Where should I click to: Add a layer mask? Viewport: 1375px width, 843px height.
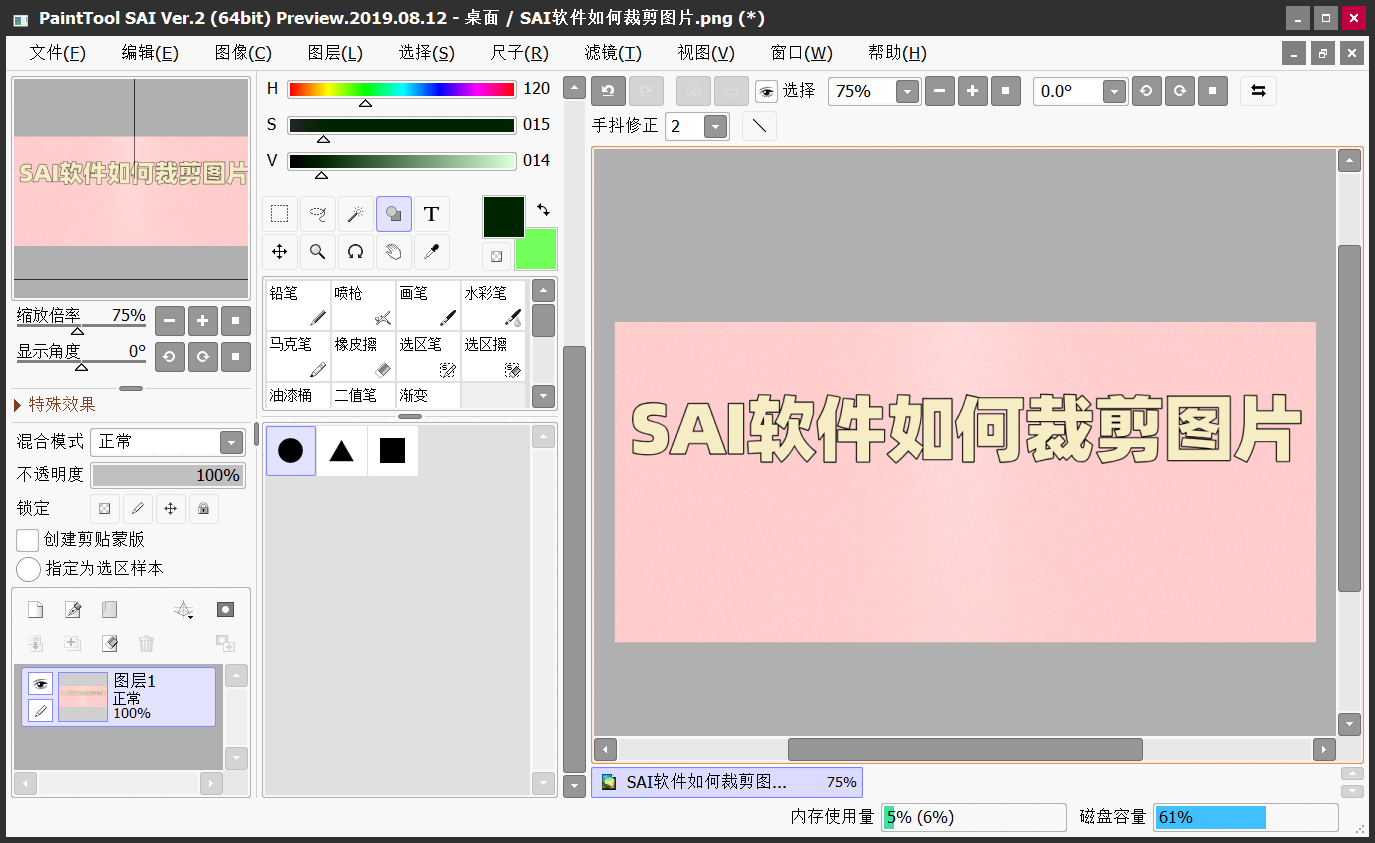coord(225,609)
